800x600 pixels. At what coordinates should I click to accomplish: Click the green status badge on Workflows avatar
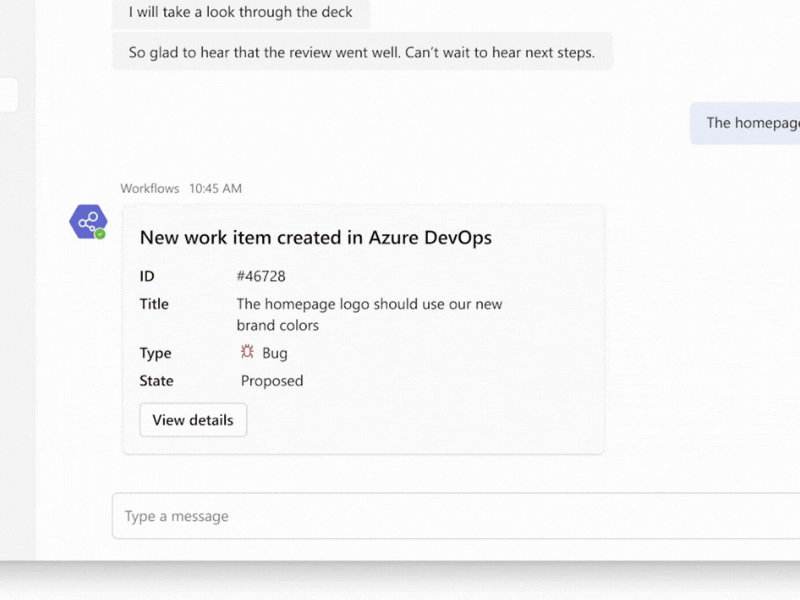pos(100,234)
